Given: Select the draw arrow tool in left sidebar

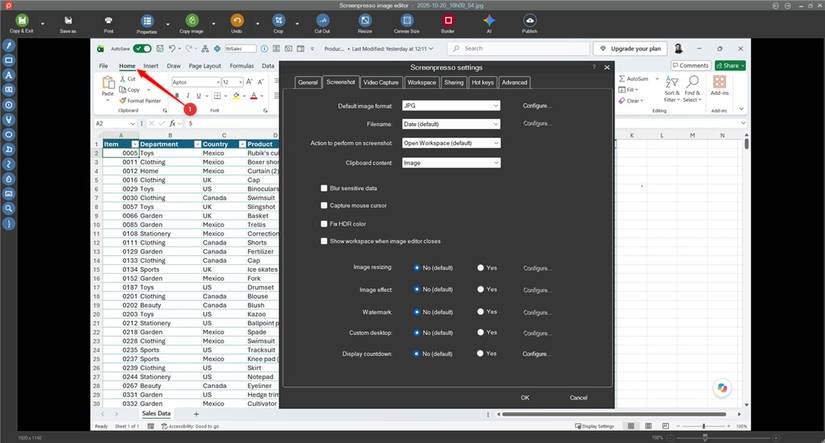Looking at the screenshot, I should point(8,46).
